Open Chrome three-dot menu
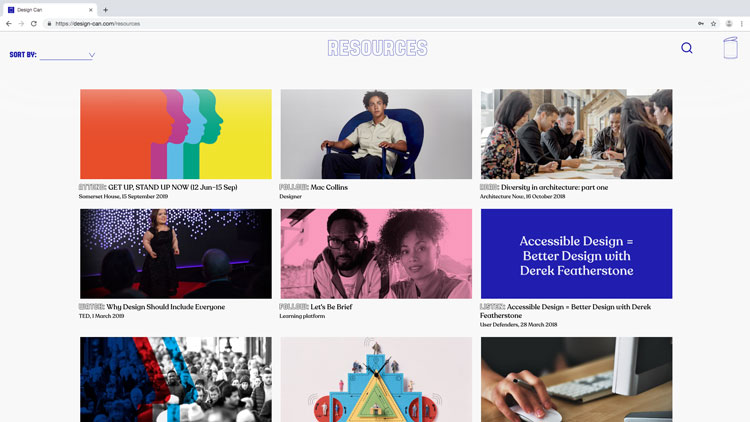 (742, 23)
